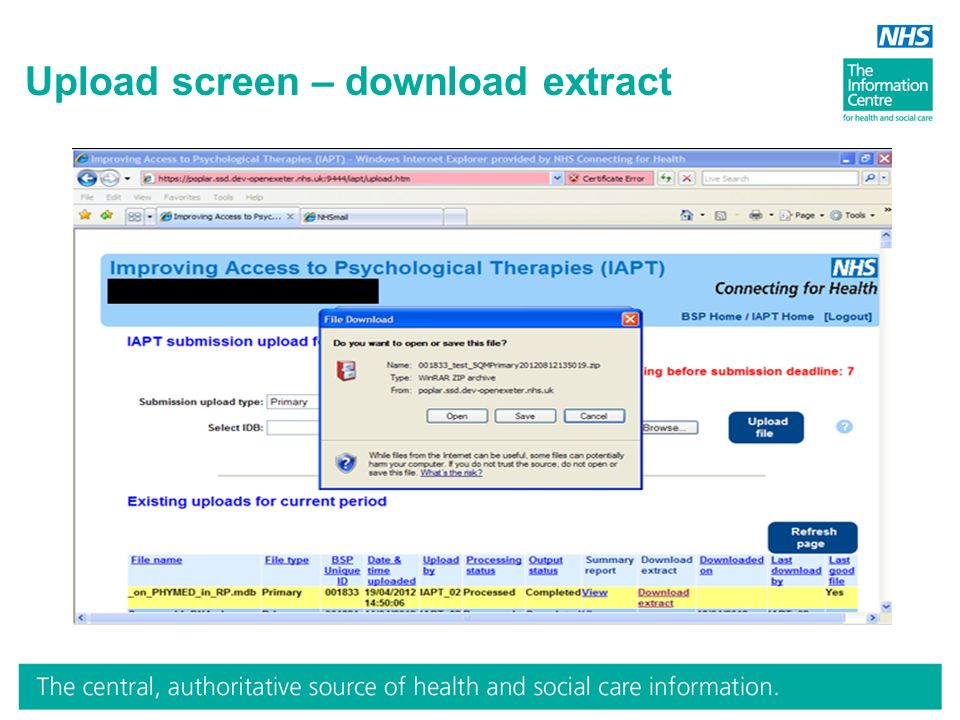Click the Refresh page button
The height and width of the screenshot is (720, 960).
pyautogui.click(x=812, y=538)
